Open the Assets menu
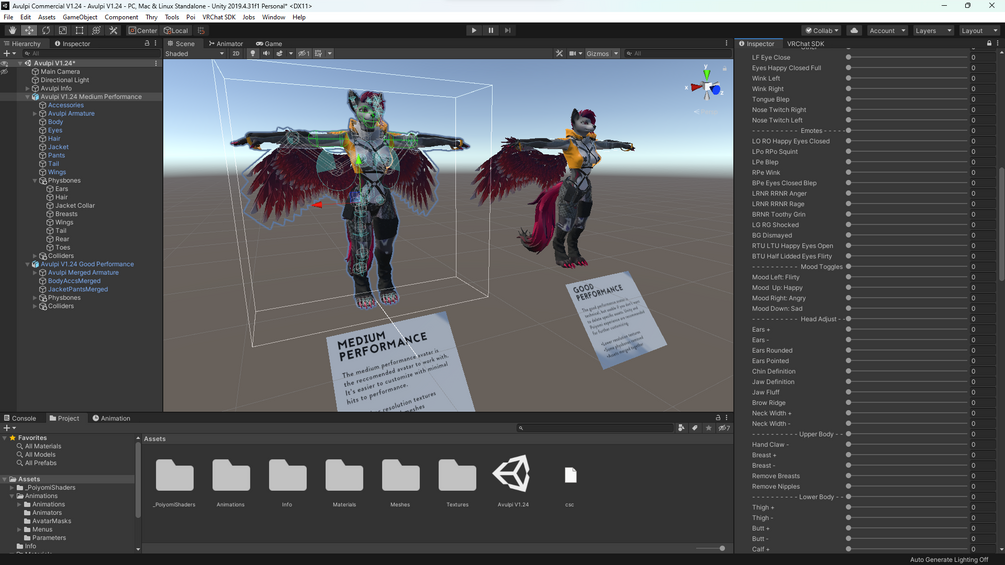Image resolution: width=1005 pixels, height=565 pixels. [46, 17]
